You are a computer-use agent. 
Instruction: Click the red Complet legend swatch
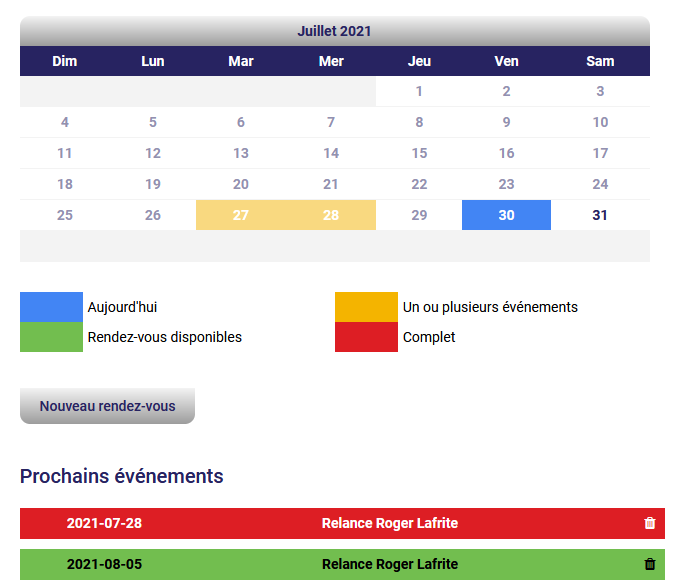tap(366, 337)
